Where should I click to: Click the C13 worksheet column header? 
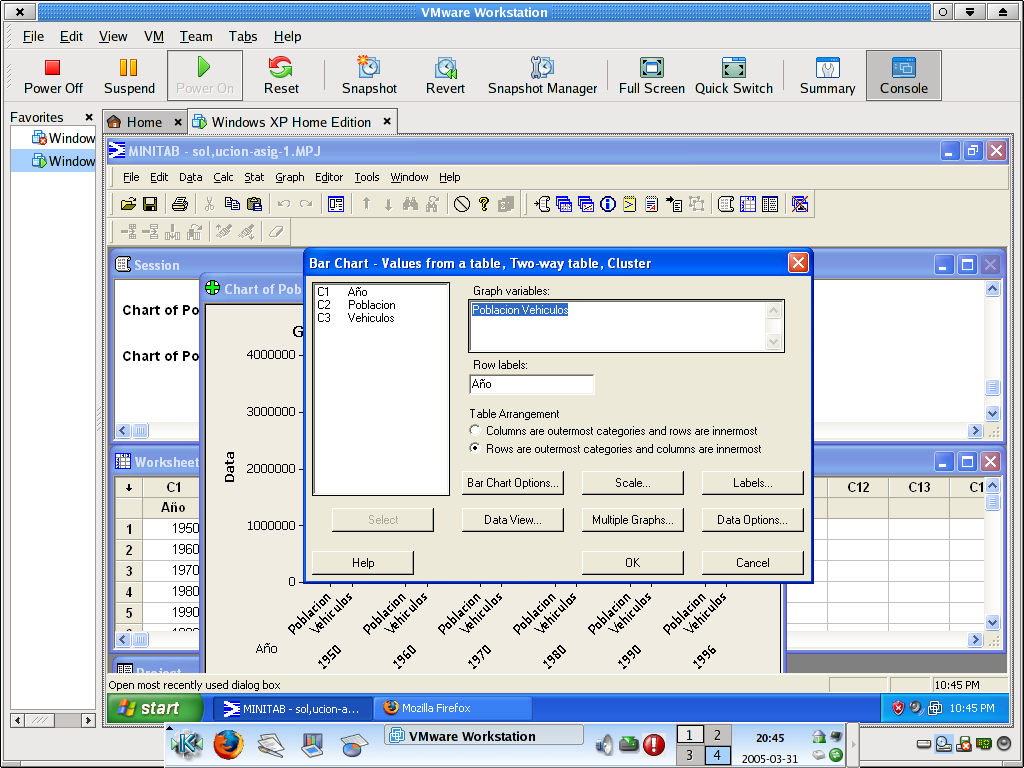(x=919, y=487)
